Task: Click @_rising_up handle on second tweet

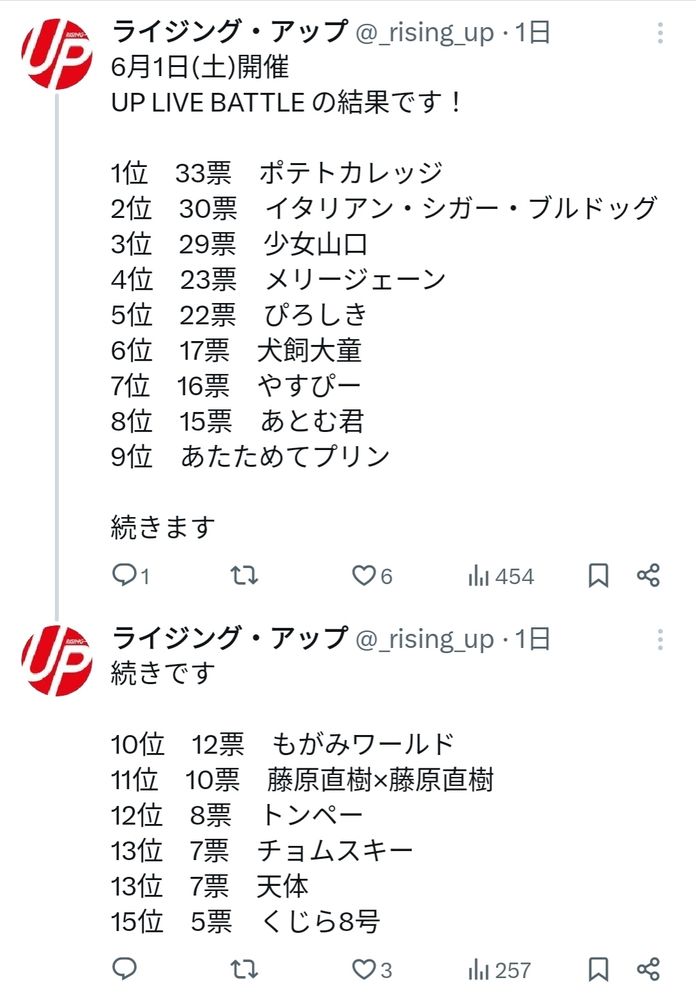Action: (425, 639)
